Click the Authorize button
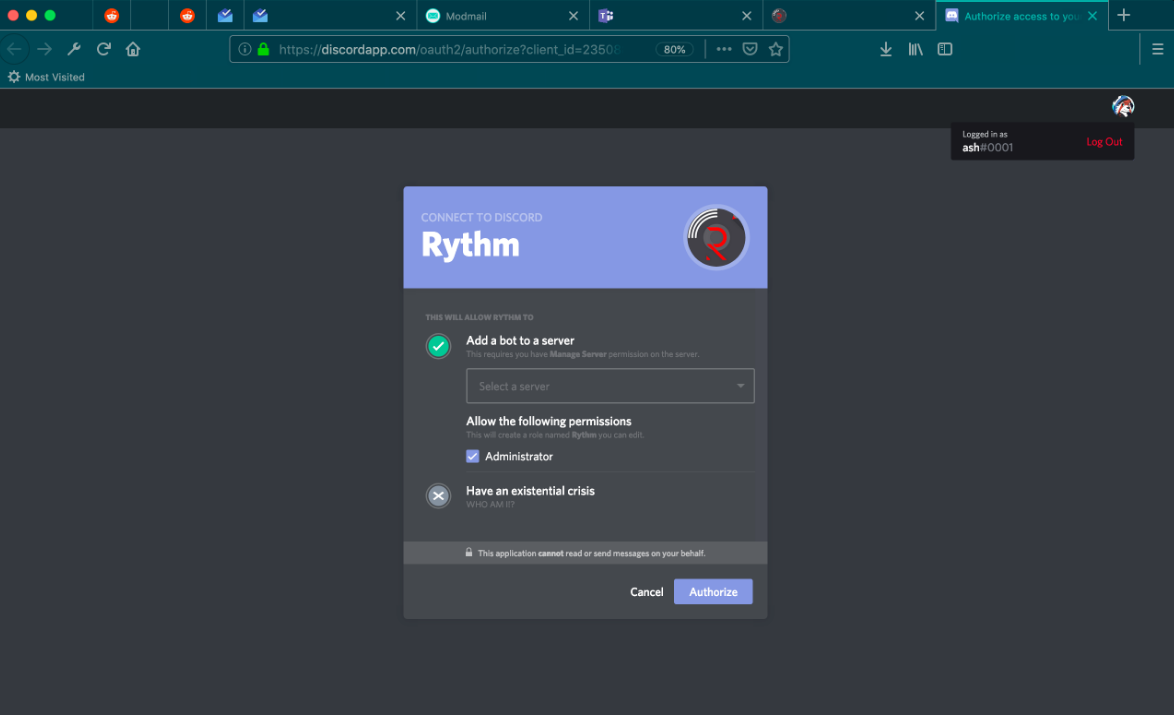1174x715 pixels. [713, 592]
